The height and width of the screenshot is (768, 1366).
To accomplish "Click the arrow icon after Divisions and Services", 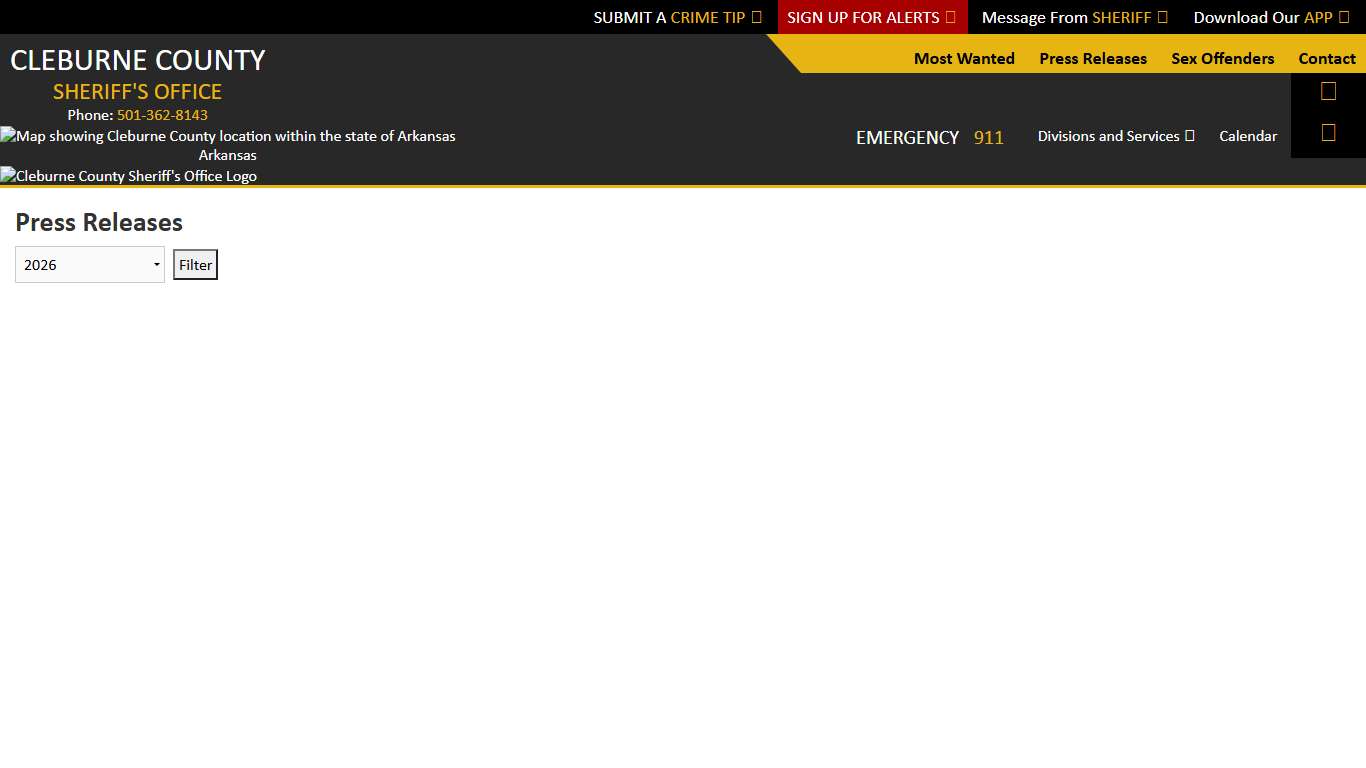I will pyautogui.click(x=1190, y=136).
